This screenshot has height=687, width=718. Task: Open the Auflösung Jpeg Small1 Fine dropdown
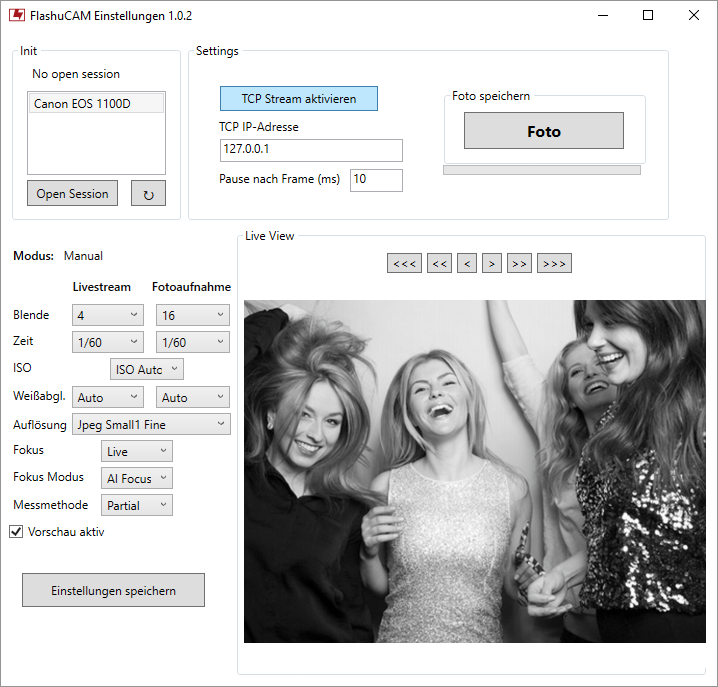pyautogui.click(x=151, y=424)
